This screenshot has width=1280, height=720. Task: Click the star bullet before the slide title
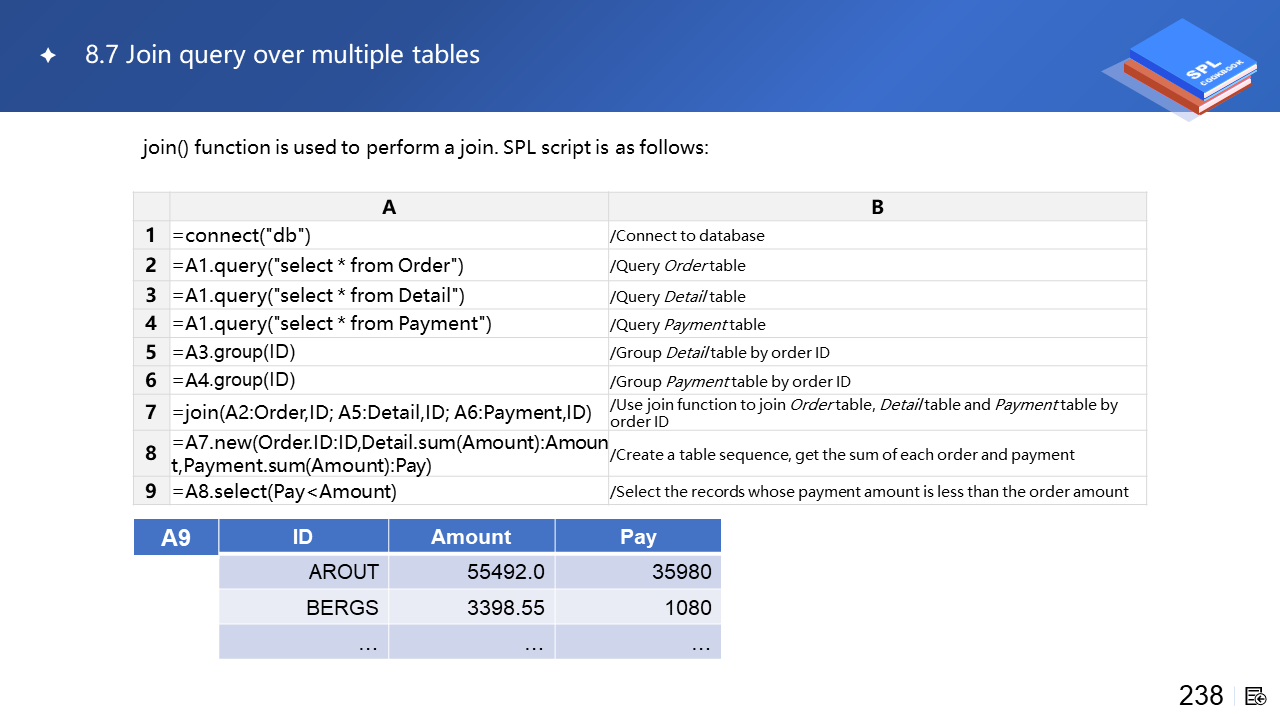48,56
